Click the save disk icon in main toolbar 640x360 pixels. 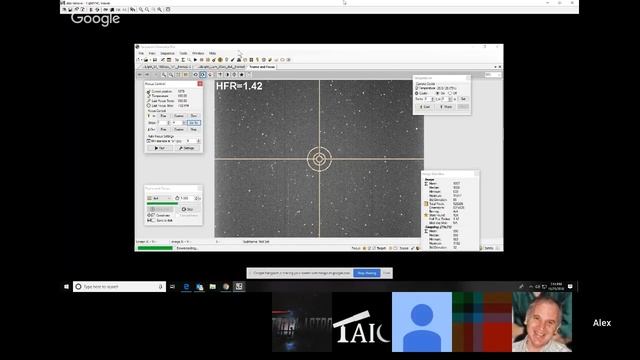(155, 60)
